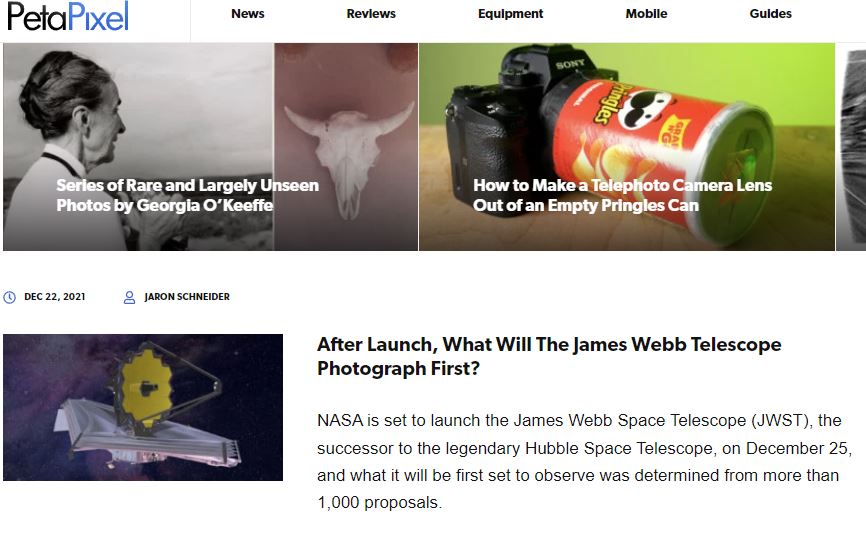Open the James Webb Telescope article title
Screen dimensions: 866x539
pyautogui.click(x=549, y=356)
